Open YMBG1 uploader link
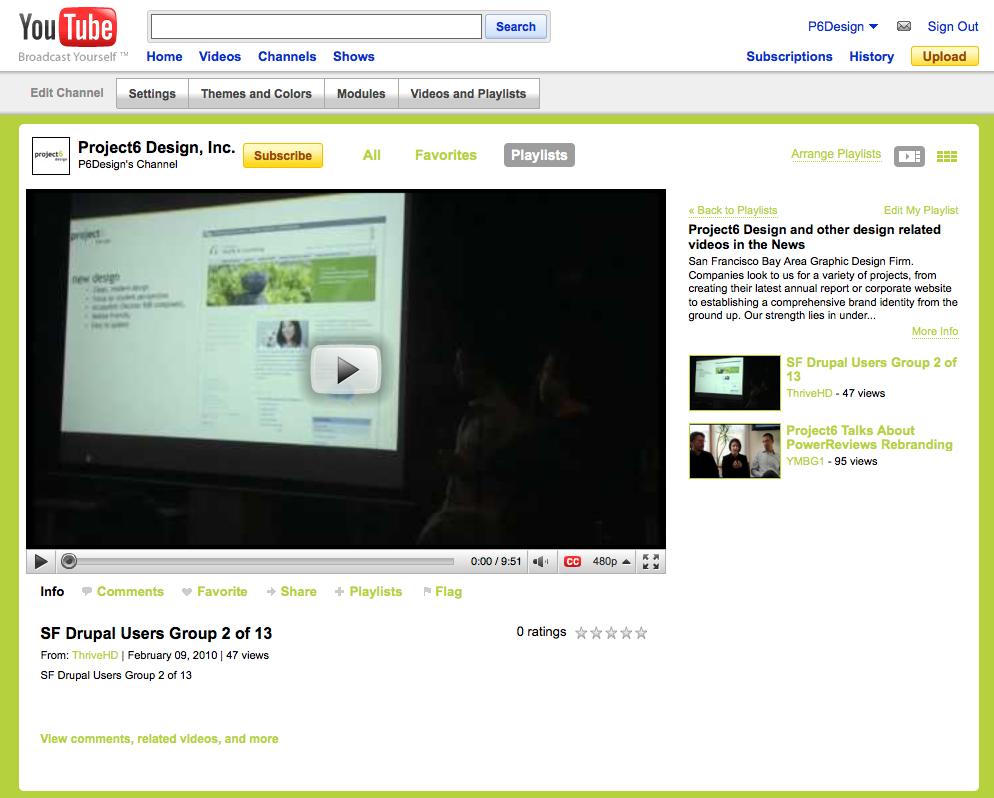 (805, 461)
